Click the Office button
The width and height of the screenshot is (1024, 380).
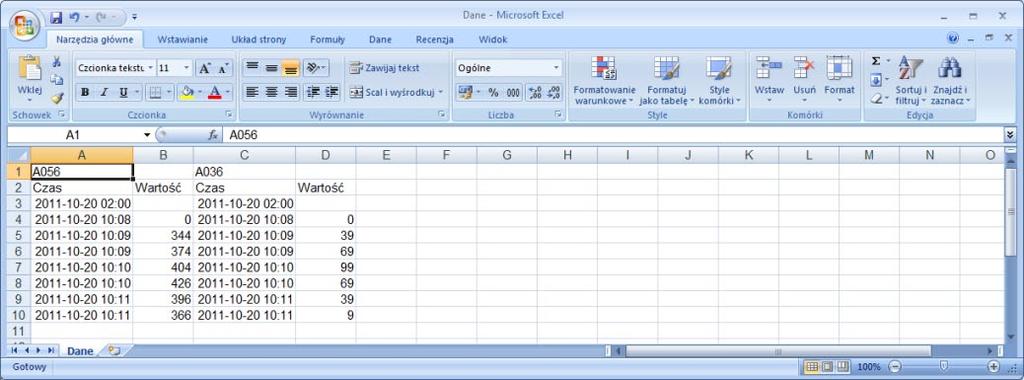[25, 25]
